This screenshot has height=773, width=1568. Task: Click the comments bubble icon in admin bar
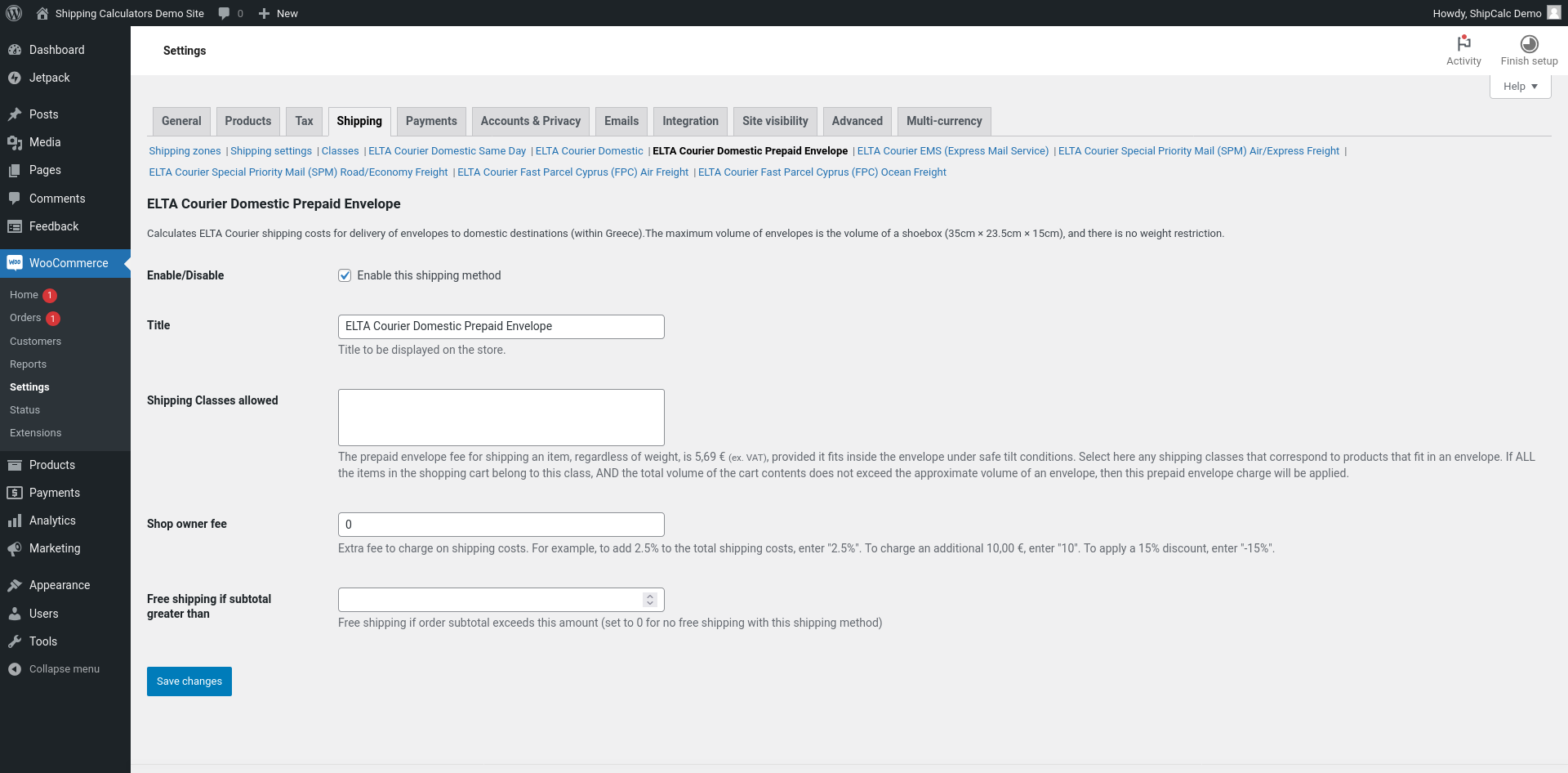click(224, 13)
